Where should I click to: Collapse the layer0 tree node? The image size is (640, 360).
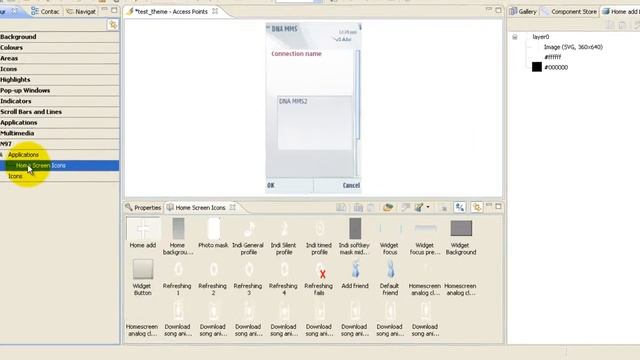point(515,37)
